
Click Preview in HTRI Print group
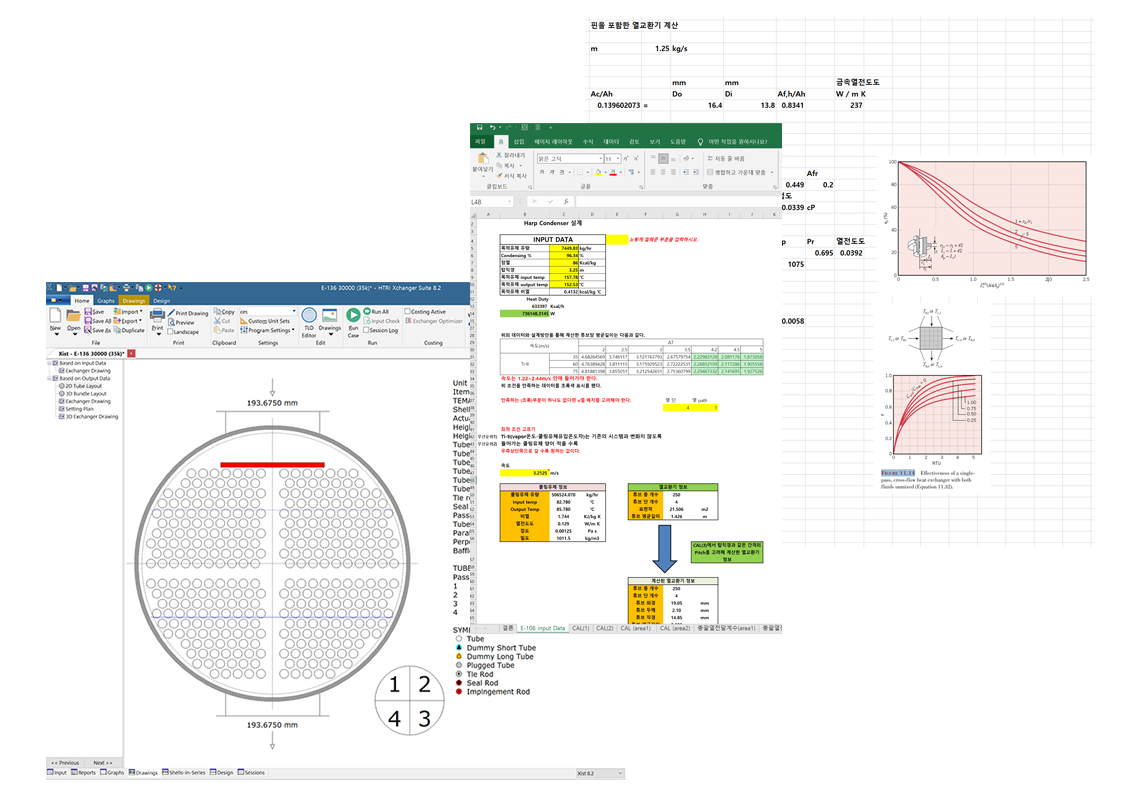tap(182, 323)
